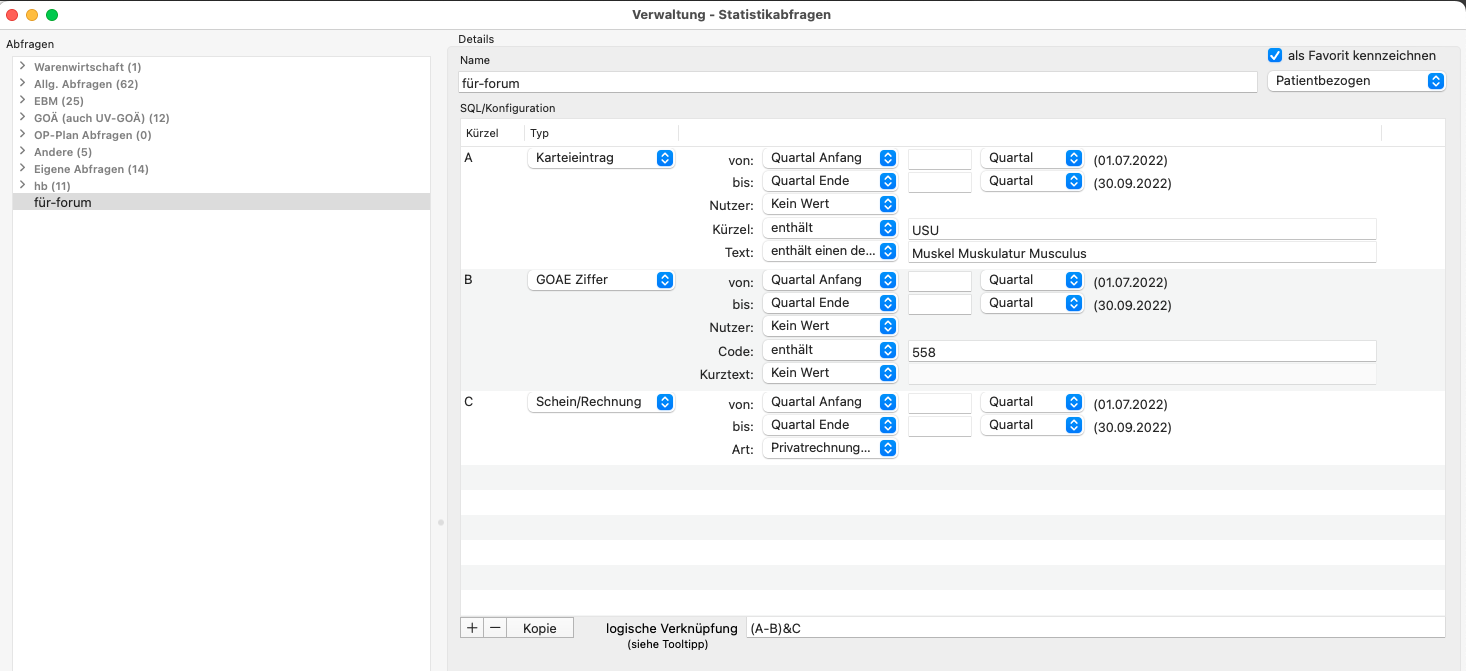The image size is (1466, 671).
Task: Open row A 'bis' Quartal Ende dropdown
Action: pyautogui.click(x=830, y=181)
